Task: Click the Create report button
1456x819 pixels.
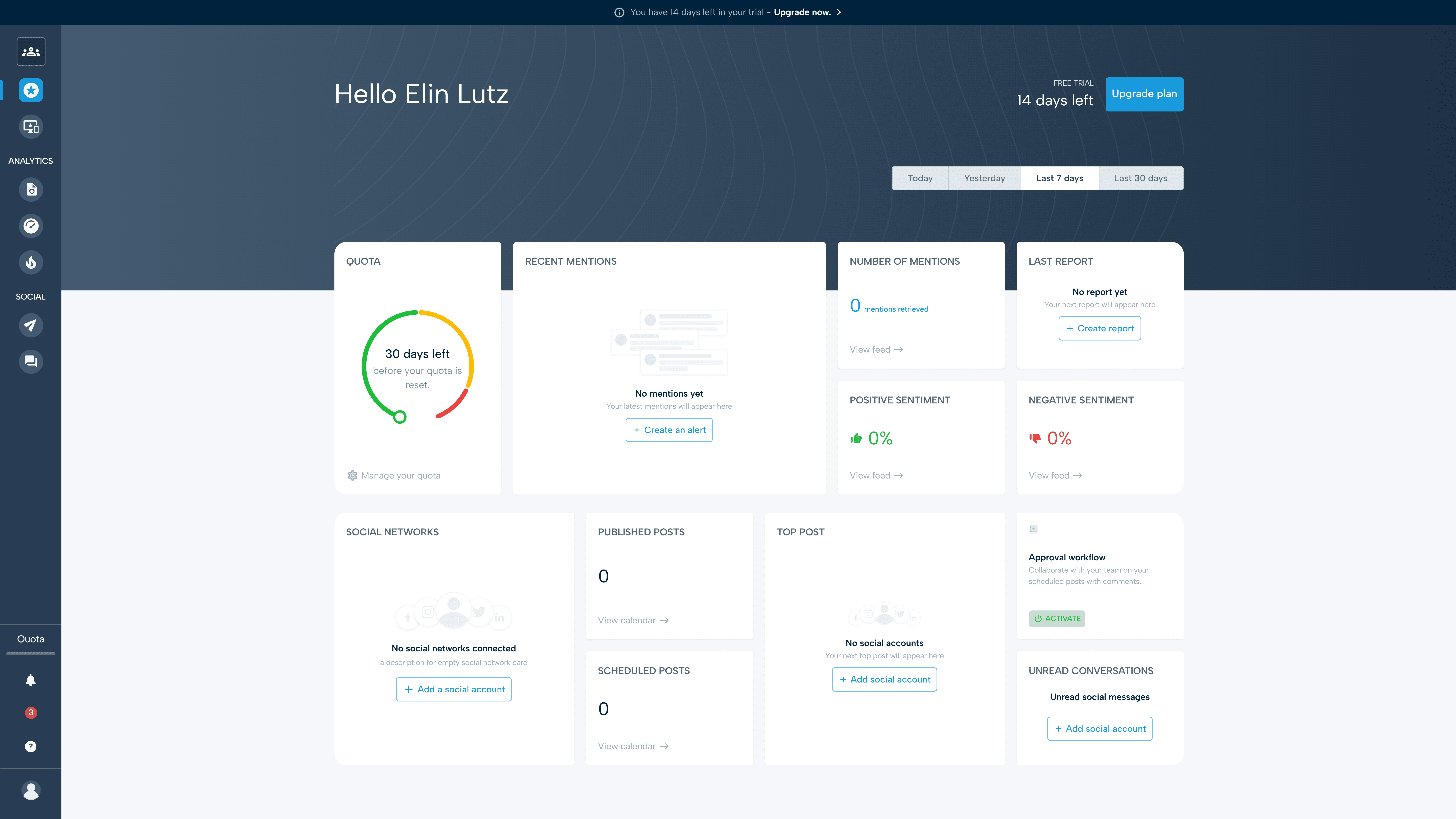Action: pyautogui.click(x=1100, y=328)
